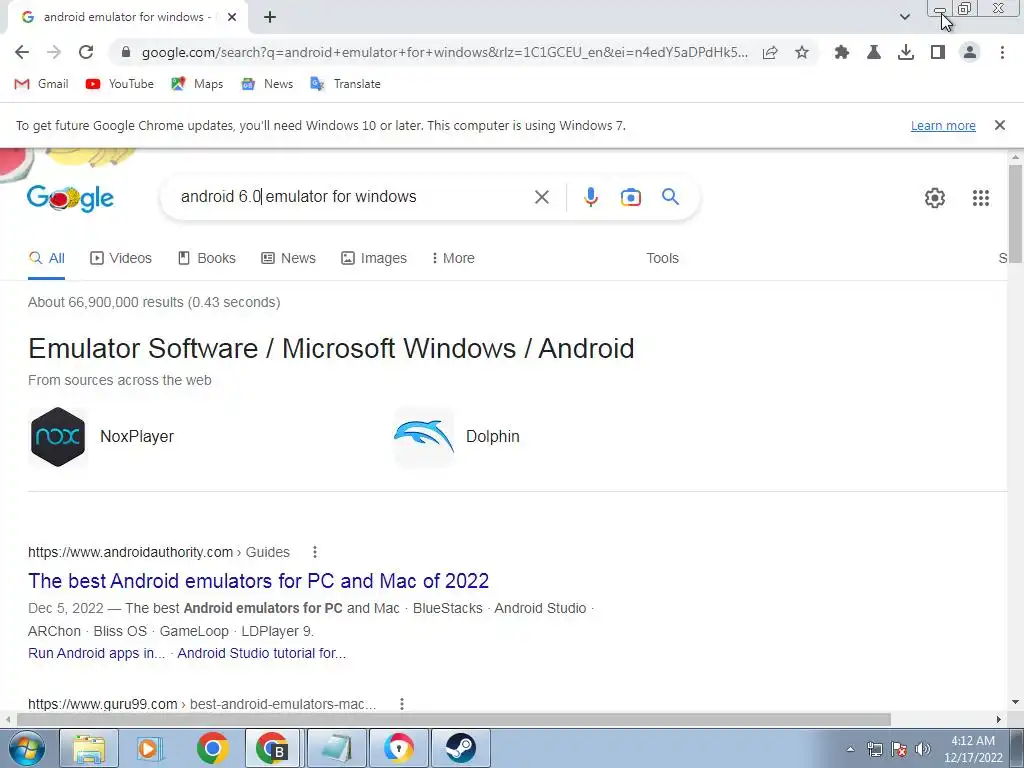
Task: Show hidden system tray icons
Action: (850, 749)
